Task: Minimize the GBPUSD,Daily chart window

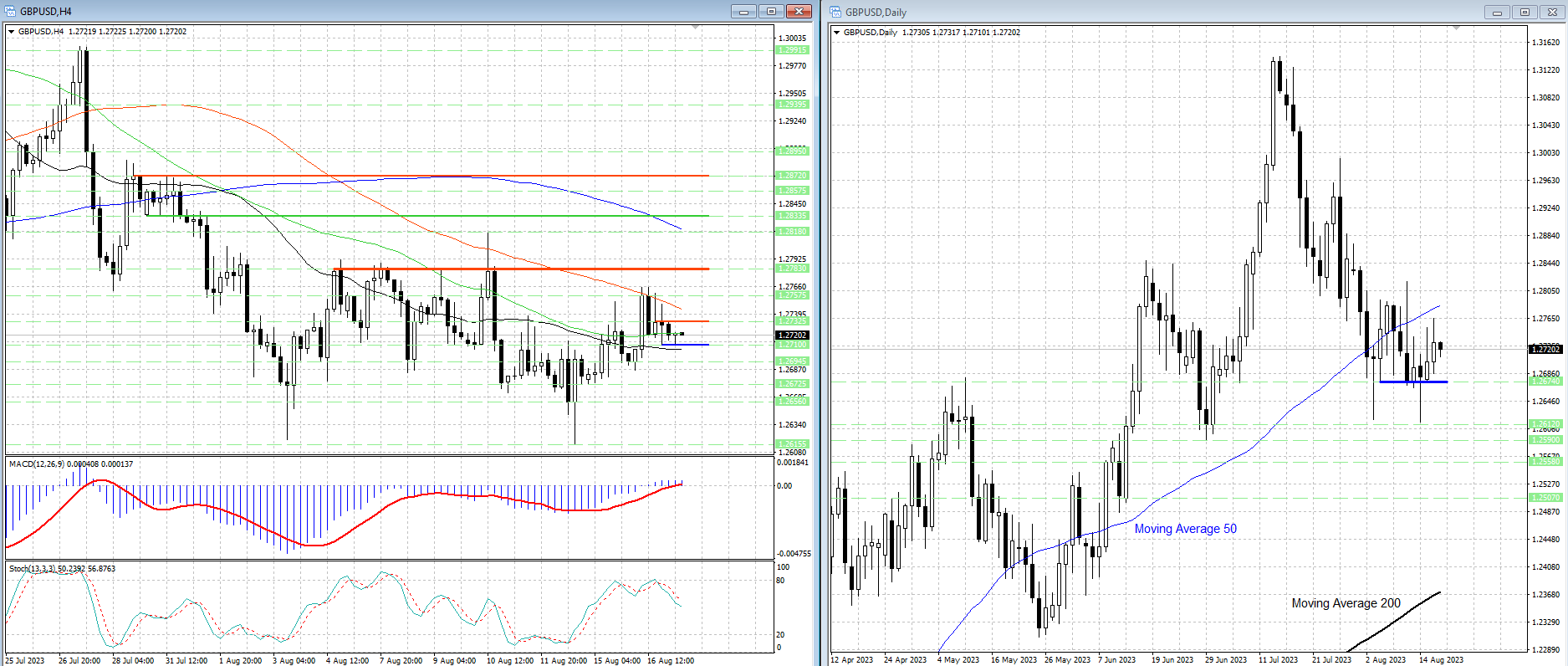Action: coord(1497,13)
